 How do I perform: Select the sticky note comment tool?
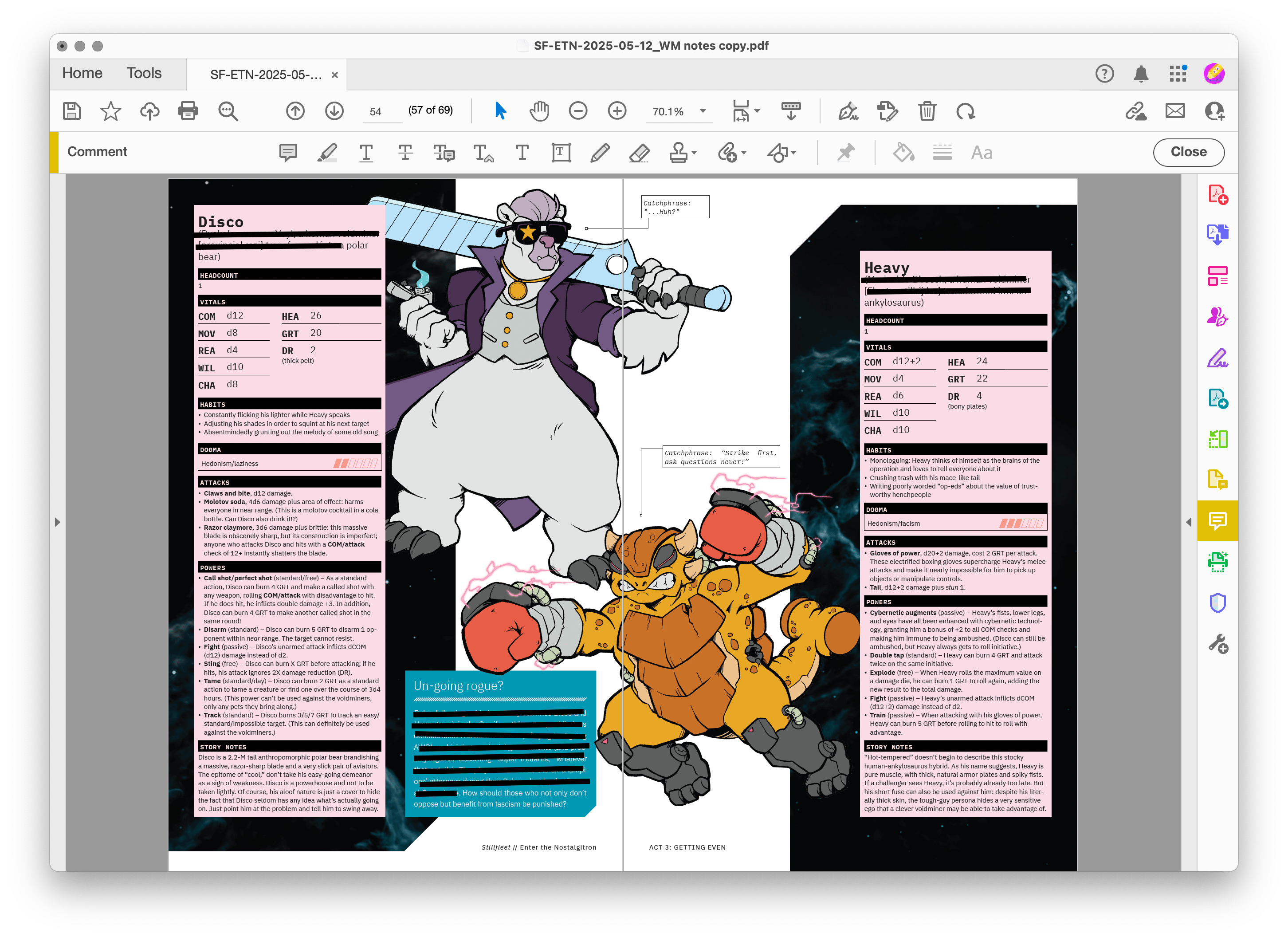click(288, 152)
